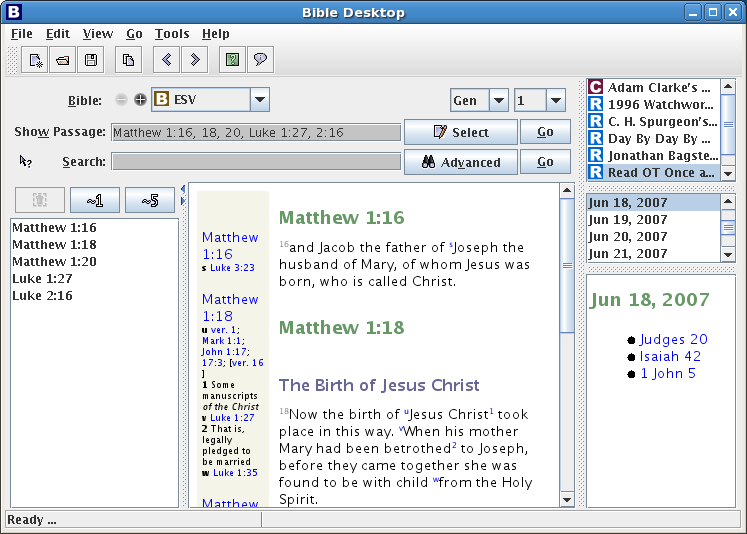Click the save floppy disk icon
The width and height of the screenshot is (747, 534).
point(91,60)
